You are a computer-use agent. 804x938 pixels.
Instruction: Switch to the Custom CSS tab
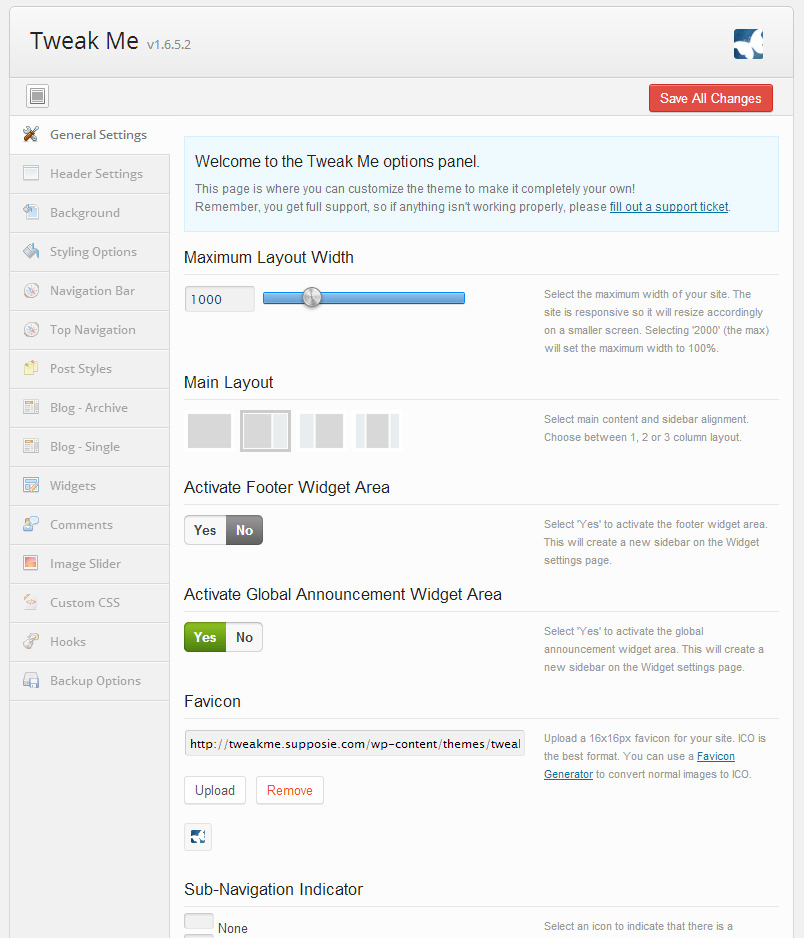click(85, 603)
